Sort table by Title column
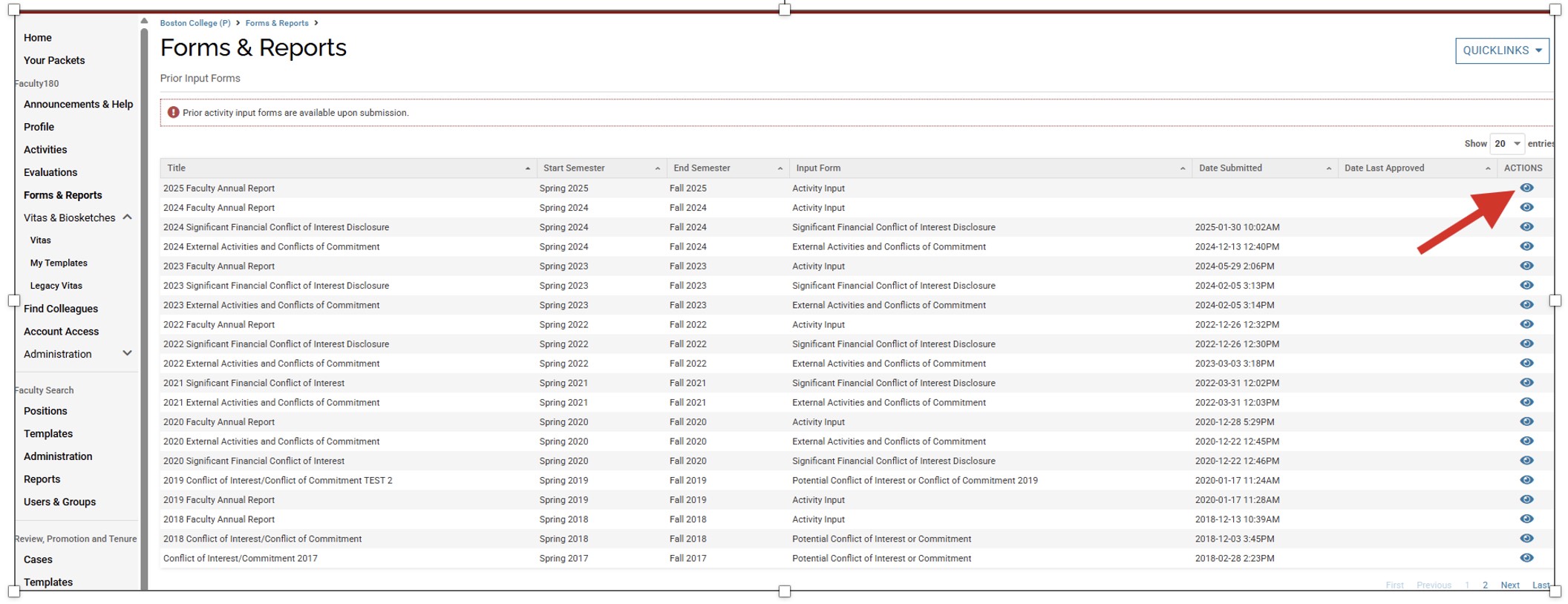1568x604 pixels. pyautogui.click(x=347, y=168)
